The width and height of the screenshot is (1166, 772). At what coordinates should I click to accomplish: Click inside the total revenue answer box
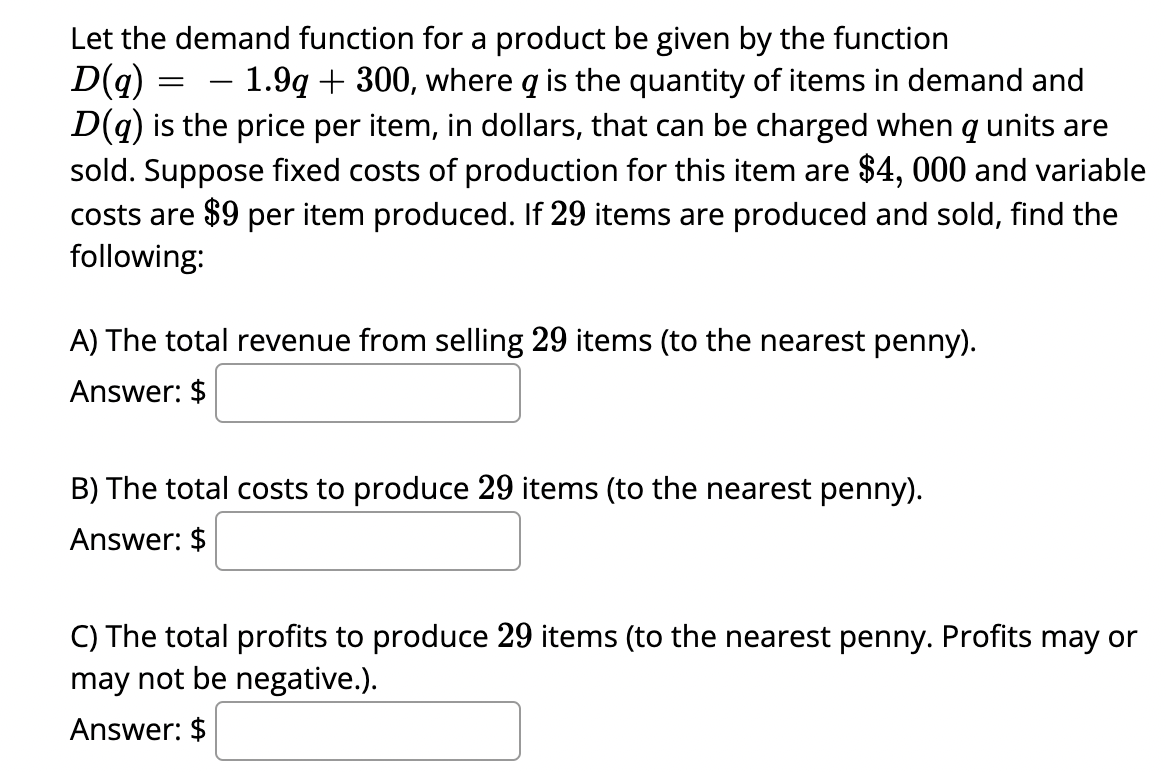point(368,392)
